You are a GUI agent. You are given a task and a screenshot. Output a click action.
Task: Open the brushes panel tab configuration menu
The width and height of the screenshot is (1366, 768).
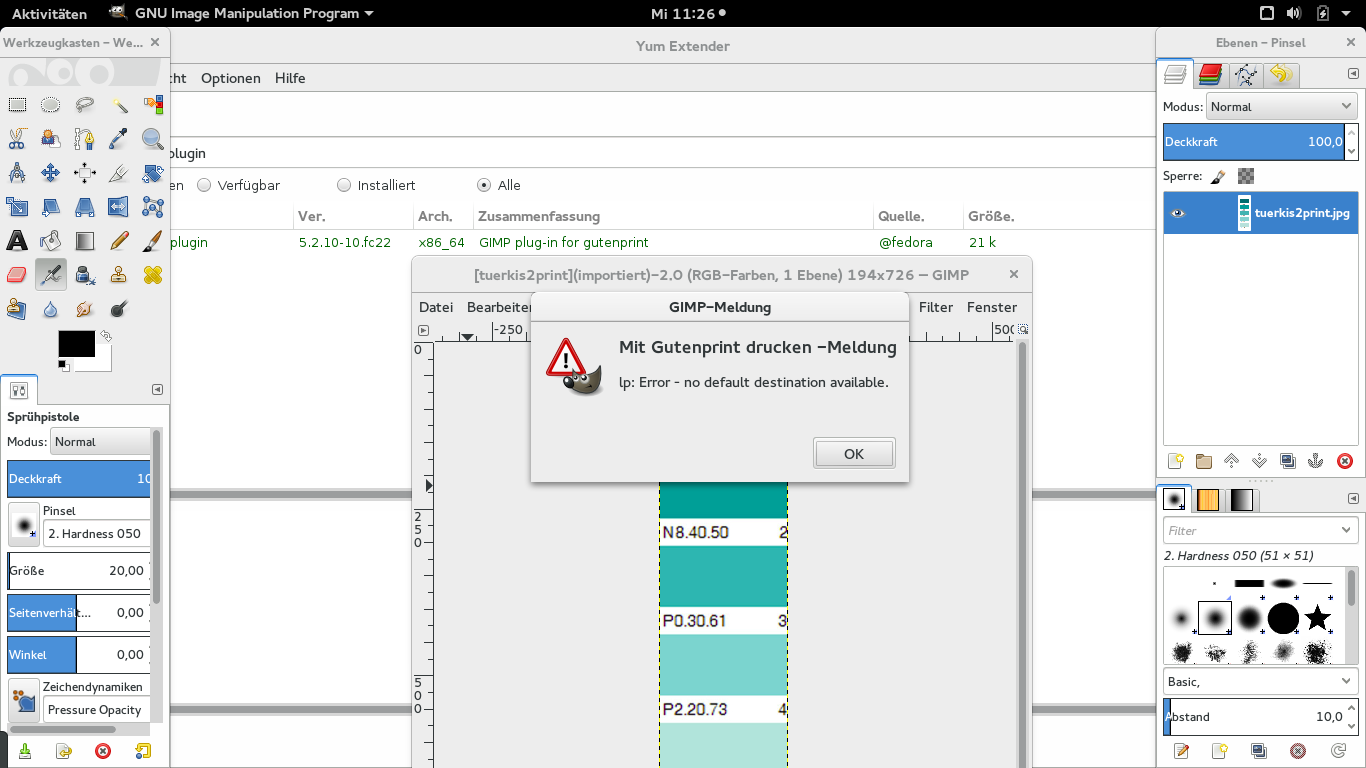(1354, 498)
